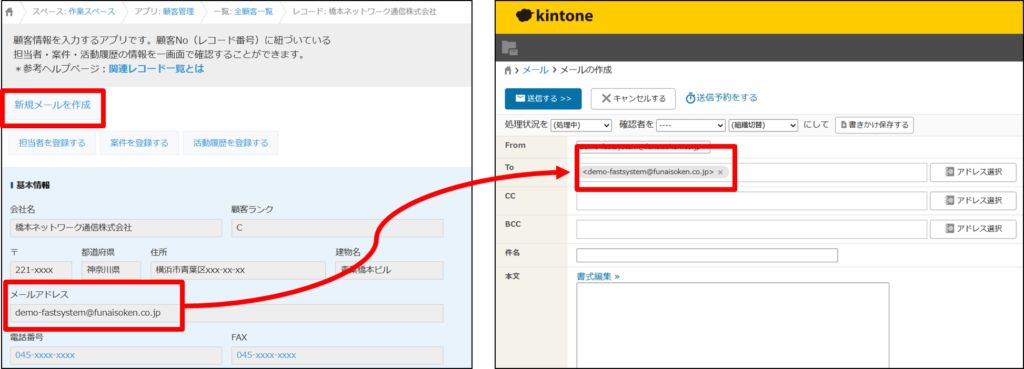Click the postal code field 221-xxxx
The height and width of the screenshot is (369, 1024).
[41, 270]
